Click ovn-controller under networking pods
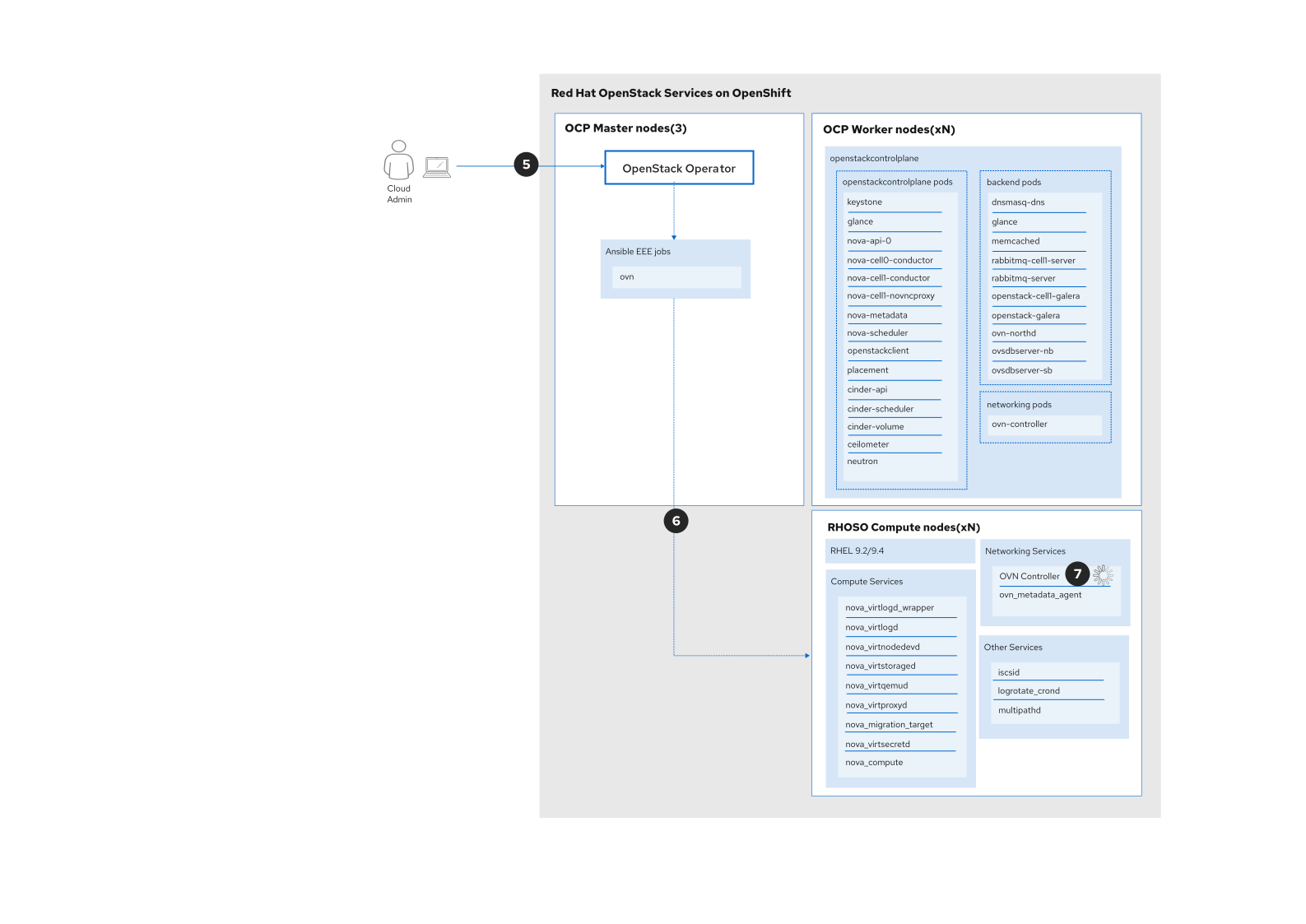 1020,425
